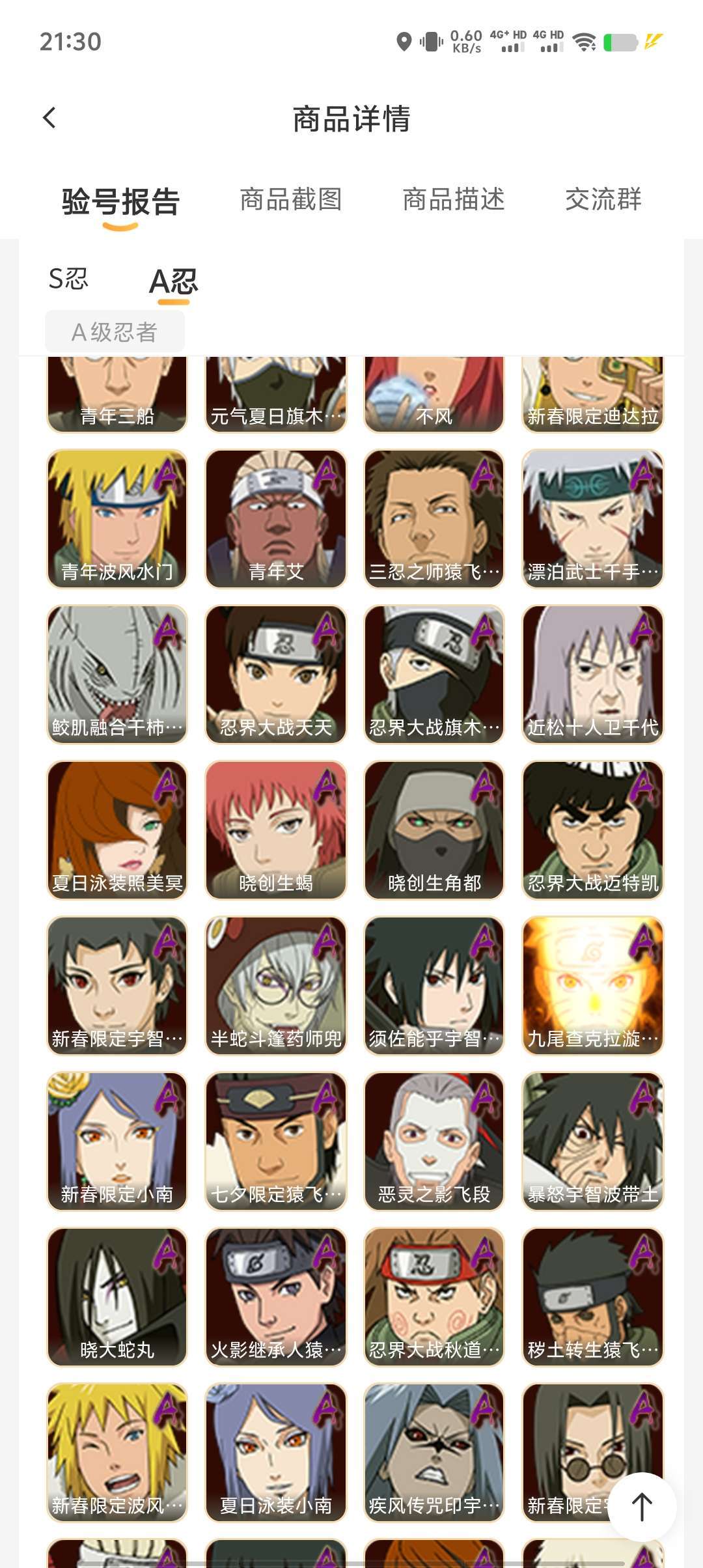Tap the scroll-to-top arrow button
This screenshot has height=1568, width=703.
[642, 1507]
